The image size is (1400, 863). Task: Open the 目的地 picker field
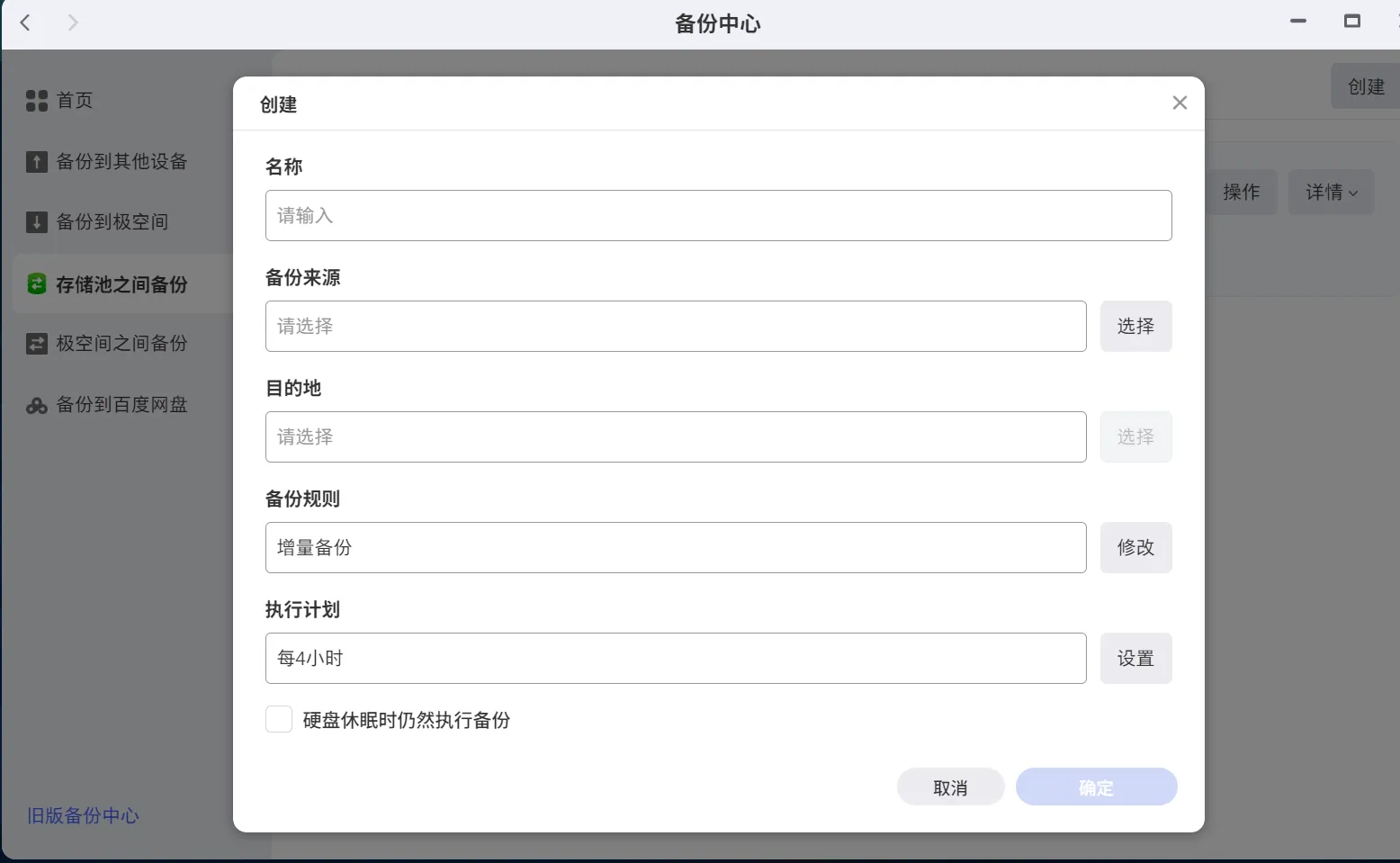pyautogui.click(x=676, y=436)
